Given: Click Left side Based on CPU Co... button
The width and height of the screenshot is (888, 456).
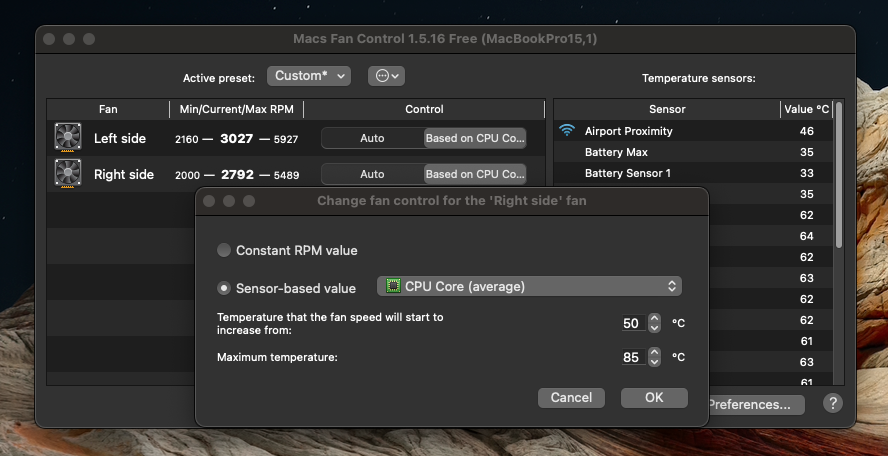Looking at the screenshot, I should [475, 138].
